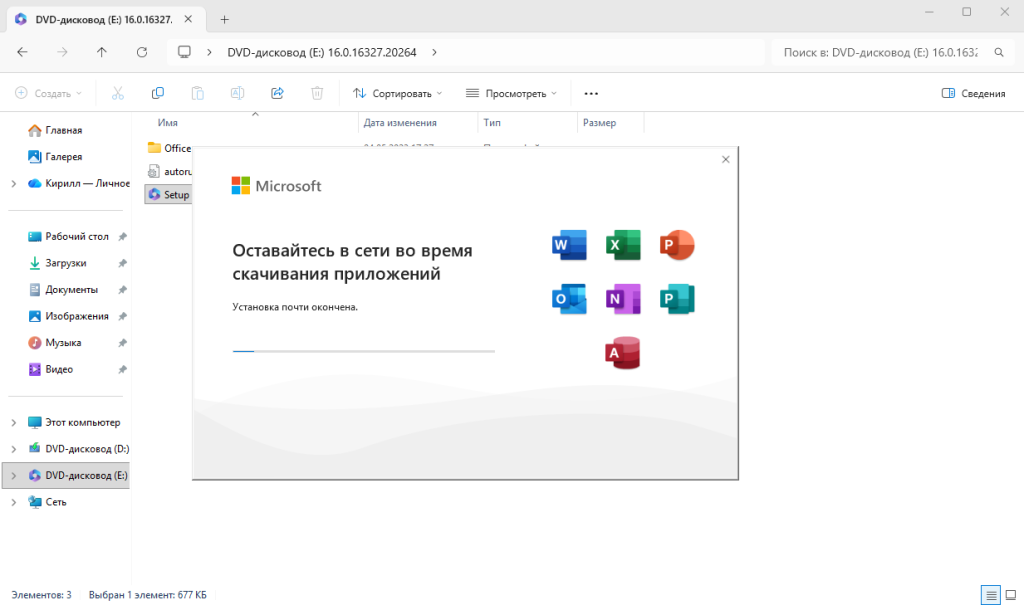This screenshot has height=605, width=1024.
Task: Click the pin icon next to Загрузки
Action: tap(122, 263)
